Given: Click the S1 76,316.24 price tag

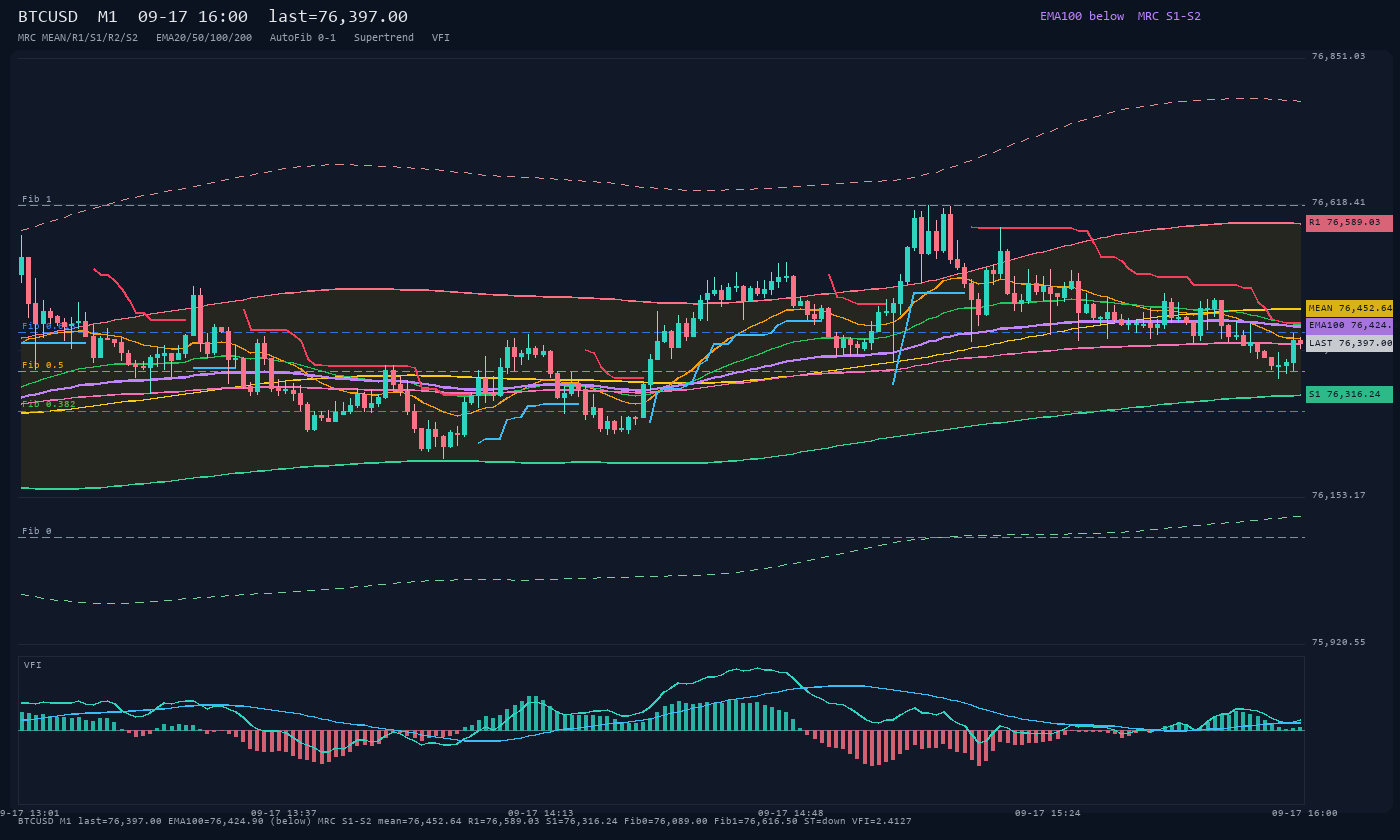Looking at the screenshot, I should (x=1349, y=395).
